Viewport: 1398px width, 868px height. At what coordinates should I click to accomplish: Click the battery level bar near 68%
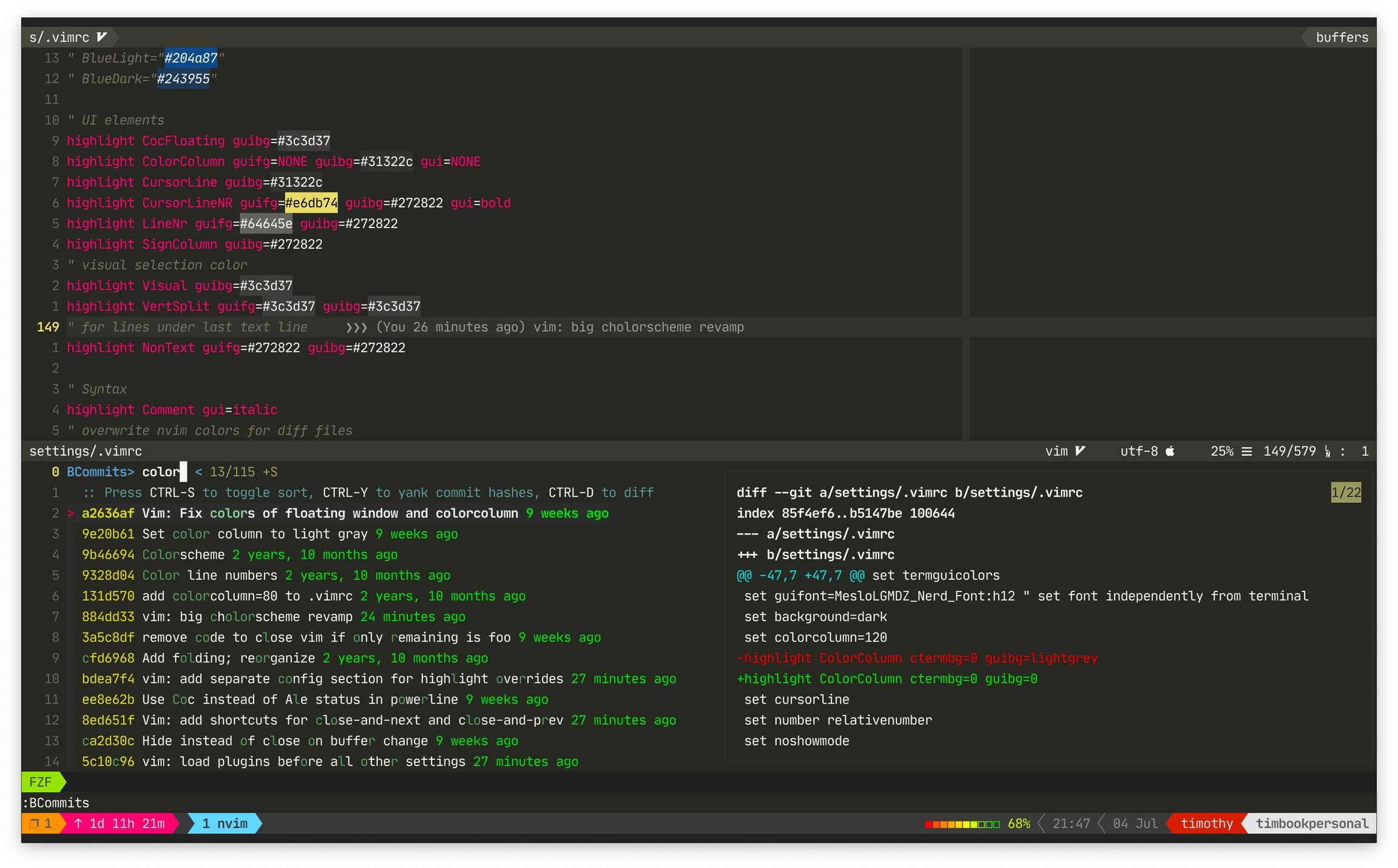(x=962, y=824)
